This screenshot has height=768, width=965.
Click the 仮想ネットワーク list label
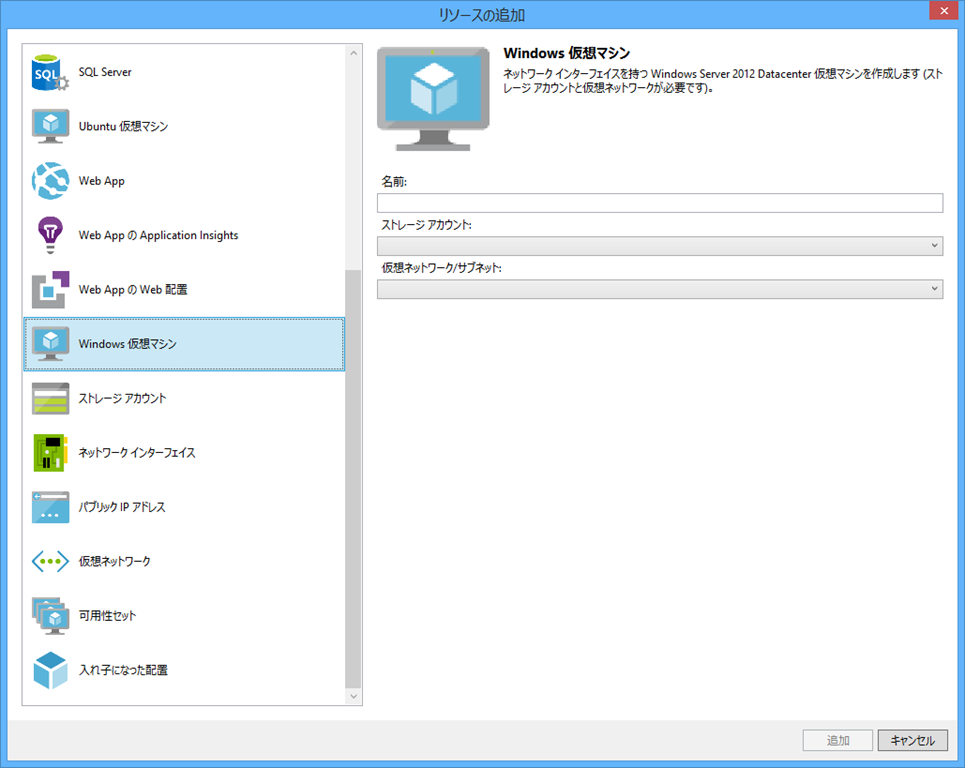pos(114,561)
